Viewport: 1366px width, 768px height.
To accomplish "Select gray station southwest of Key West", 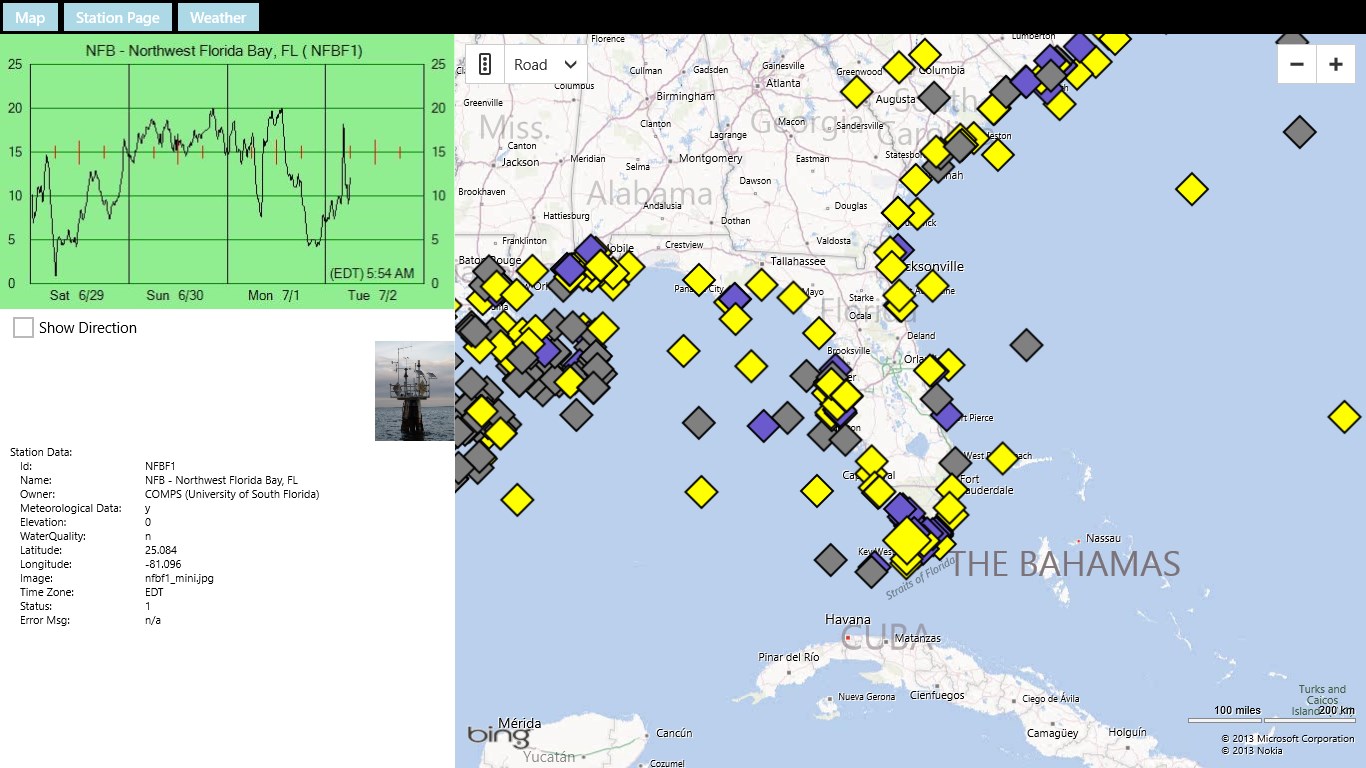I will 830,560.
